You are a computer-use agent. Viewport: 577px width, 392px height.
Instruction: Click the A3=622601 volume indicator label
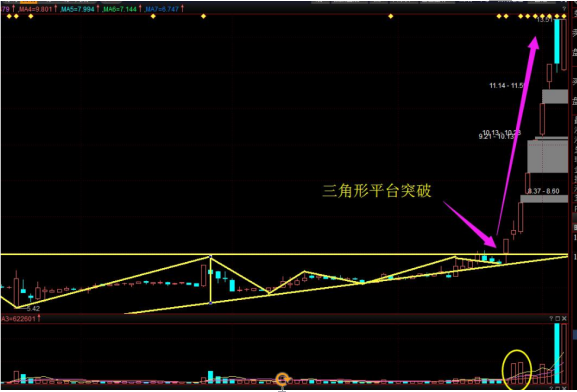coord(18,319)
